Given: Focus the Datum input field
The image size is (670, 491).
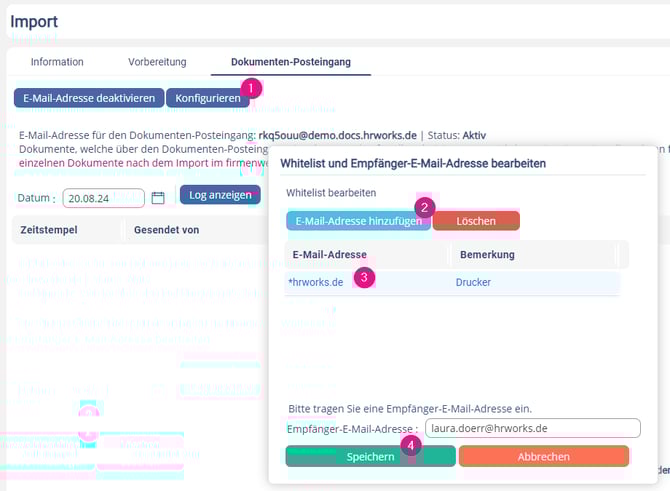Looking at the screenshot, I should click(x=103, y=198).
